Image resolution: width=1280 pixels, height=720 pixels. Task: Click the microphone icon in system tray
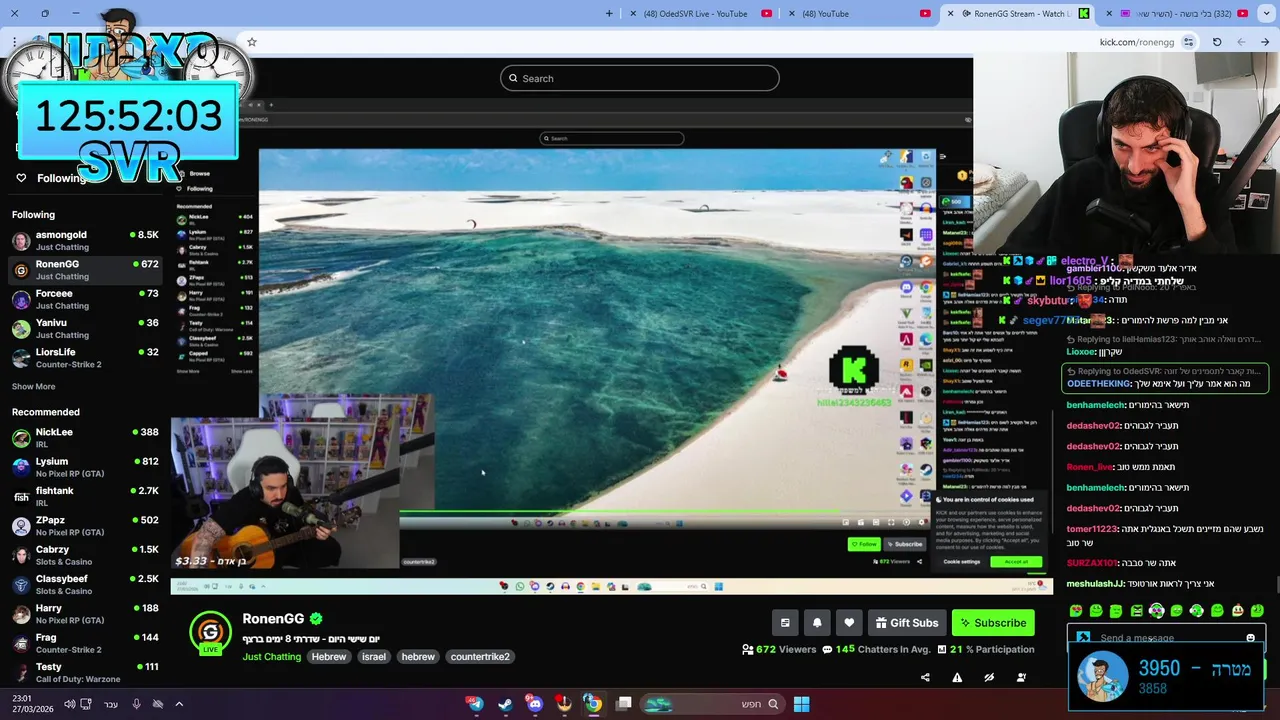tap(136, 704)
